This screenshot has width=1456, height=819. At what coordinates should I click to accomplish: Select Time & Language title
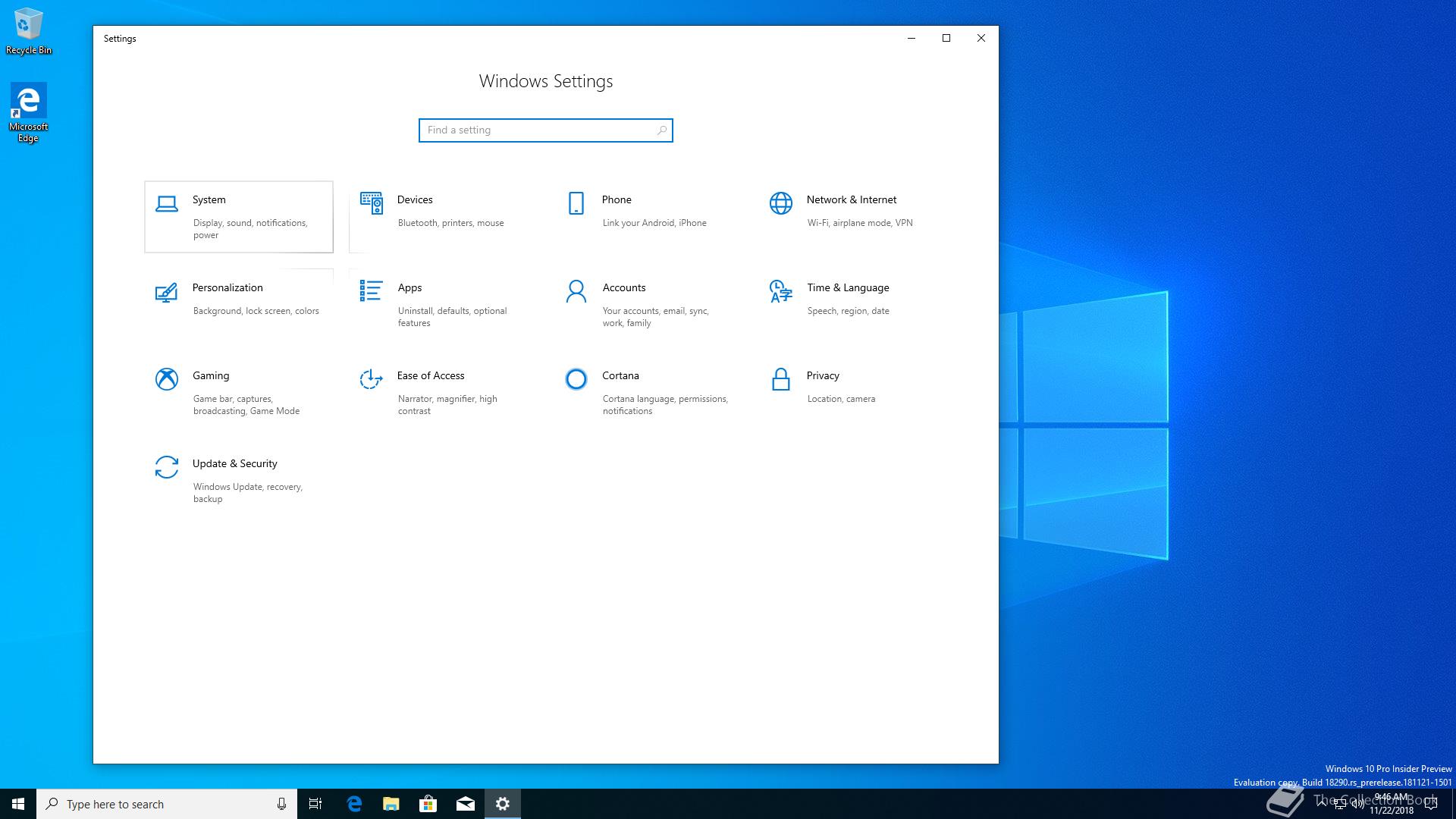(x=848, y=287)
